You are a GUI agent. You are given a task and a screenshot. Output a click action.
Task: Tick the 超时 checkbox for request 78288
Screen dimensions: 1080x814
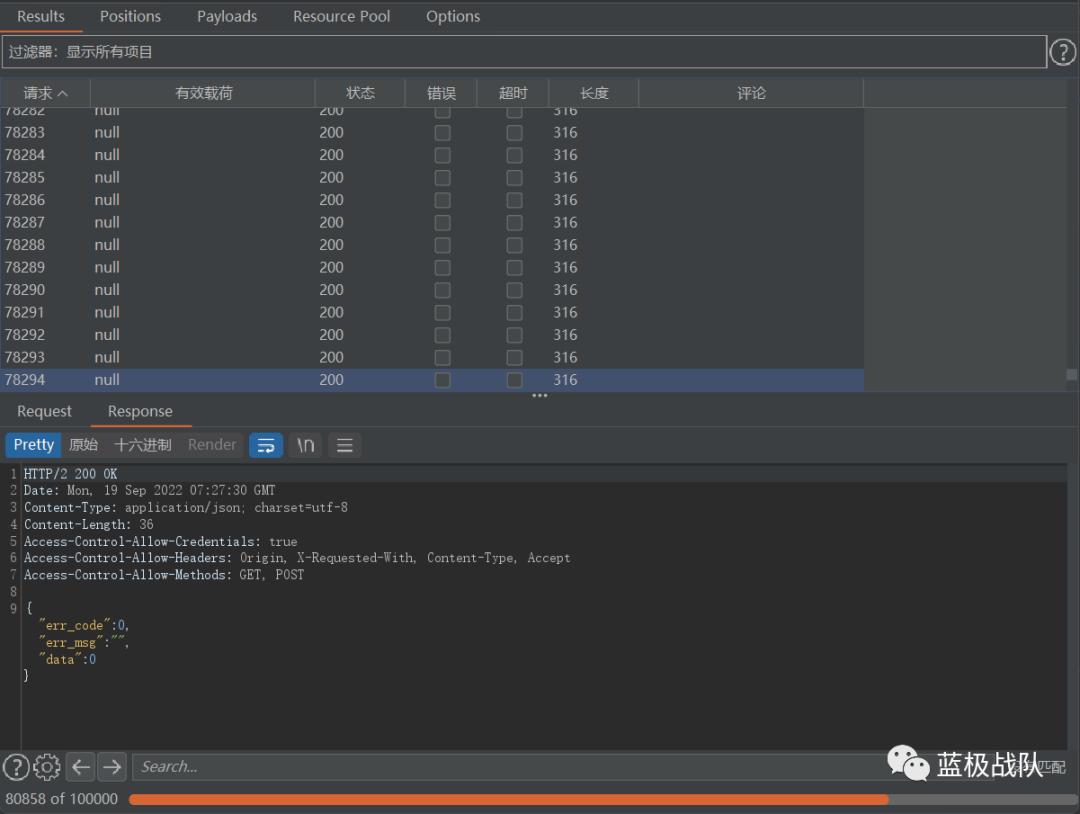[514, 245]
